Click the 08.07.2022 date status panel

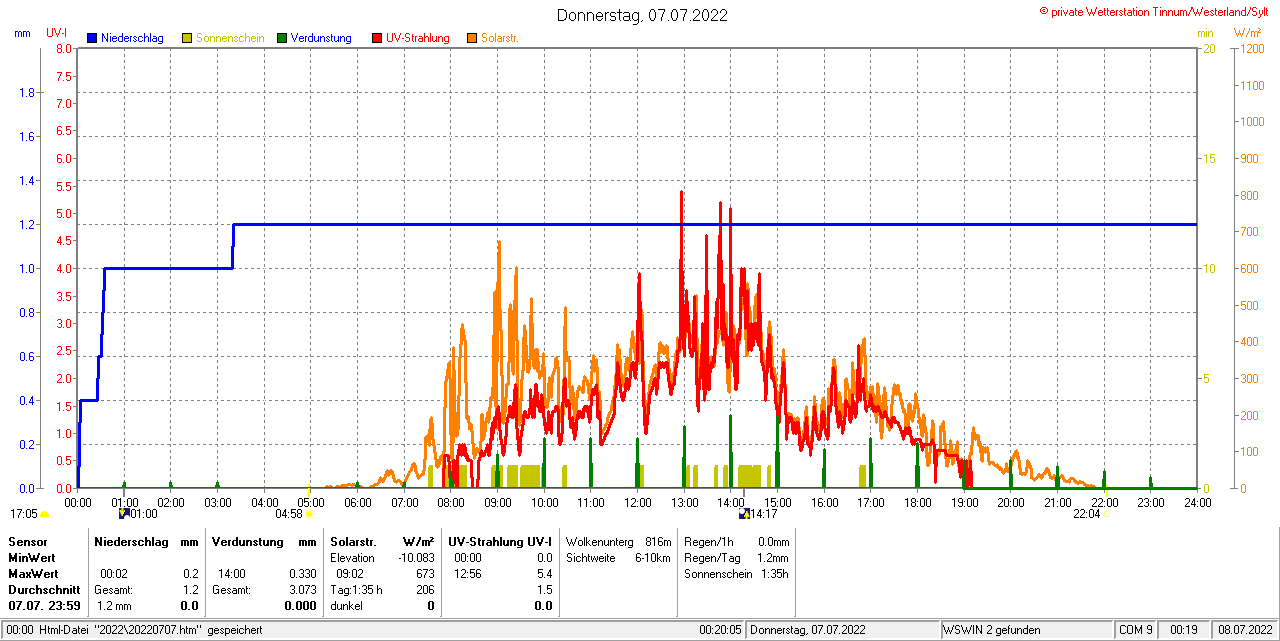pos(1244,630)
